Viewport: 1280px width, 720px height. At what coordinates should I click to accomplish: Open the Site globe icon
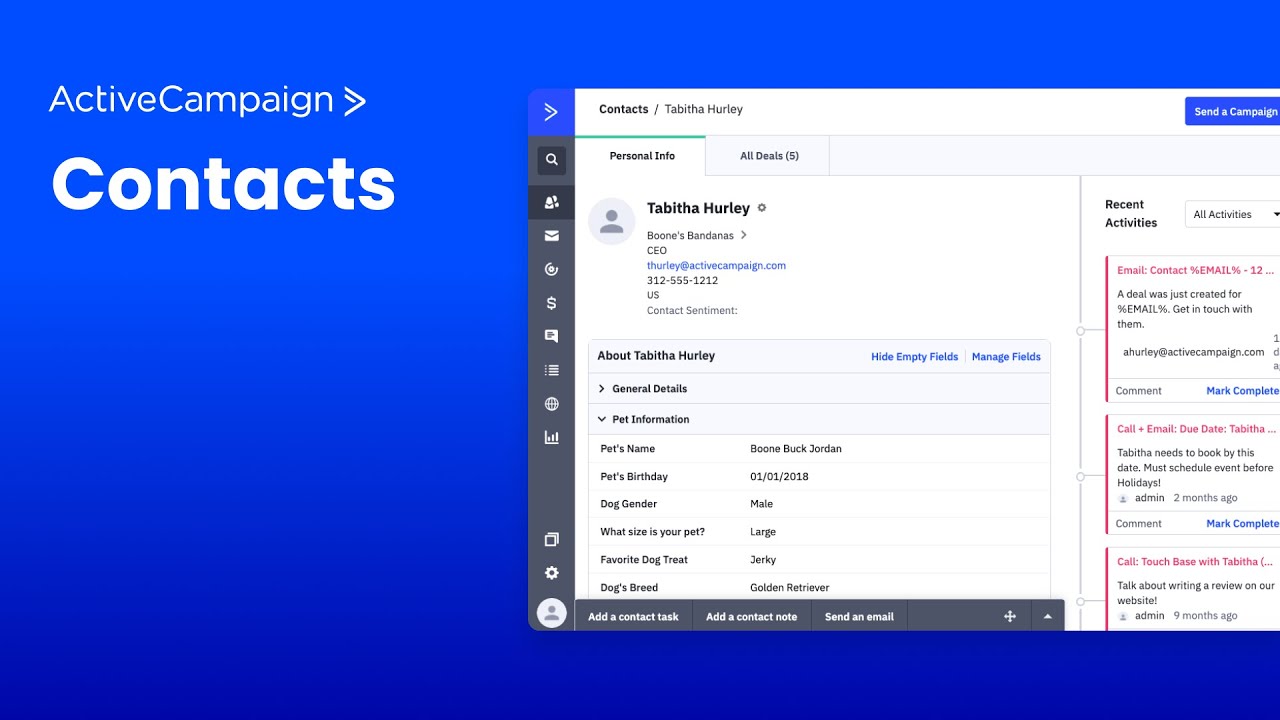click(x=551, y=404)
